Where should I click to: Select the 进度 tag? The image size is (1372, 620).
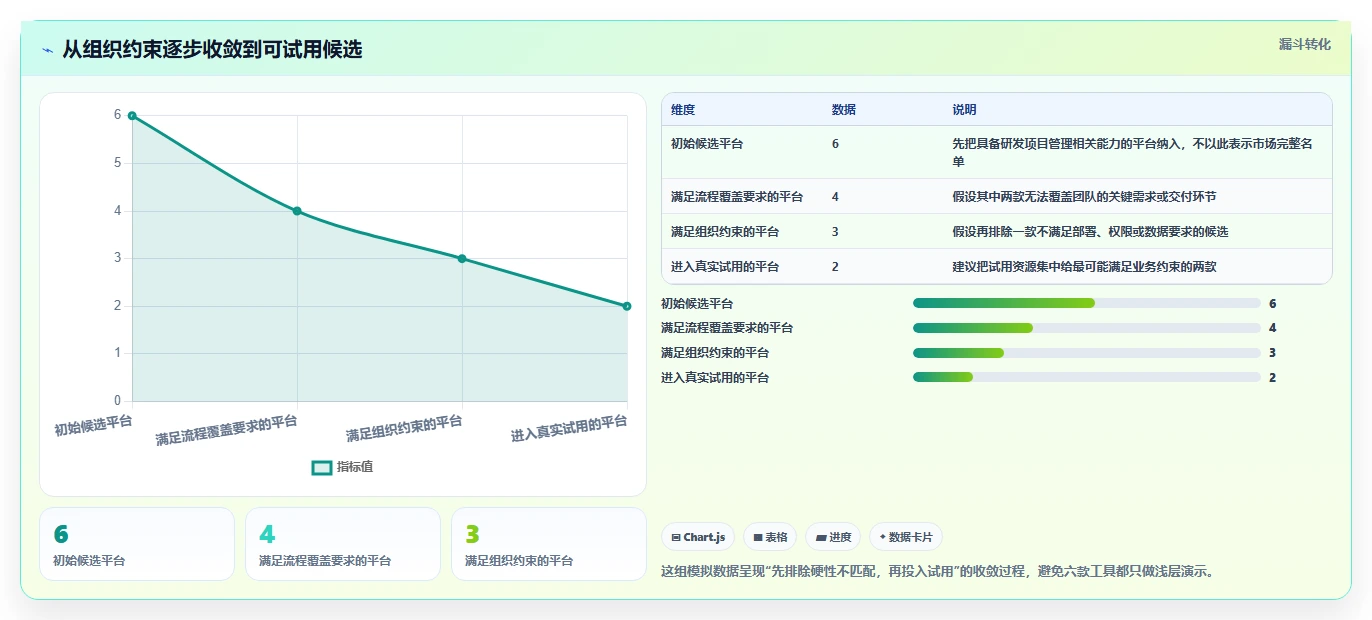(x=833, y=537)
